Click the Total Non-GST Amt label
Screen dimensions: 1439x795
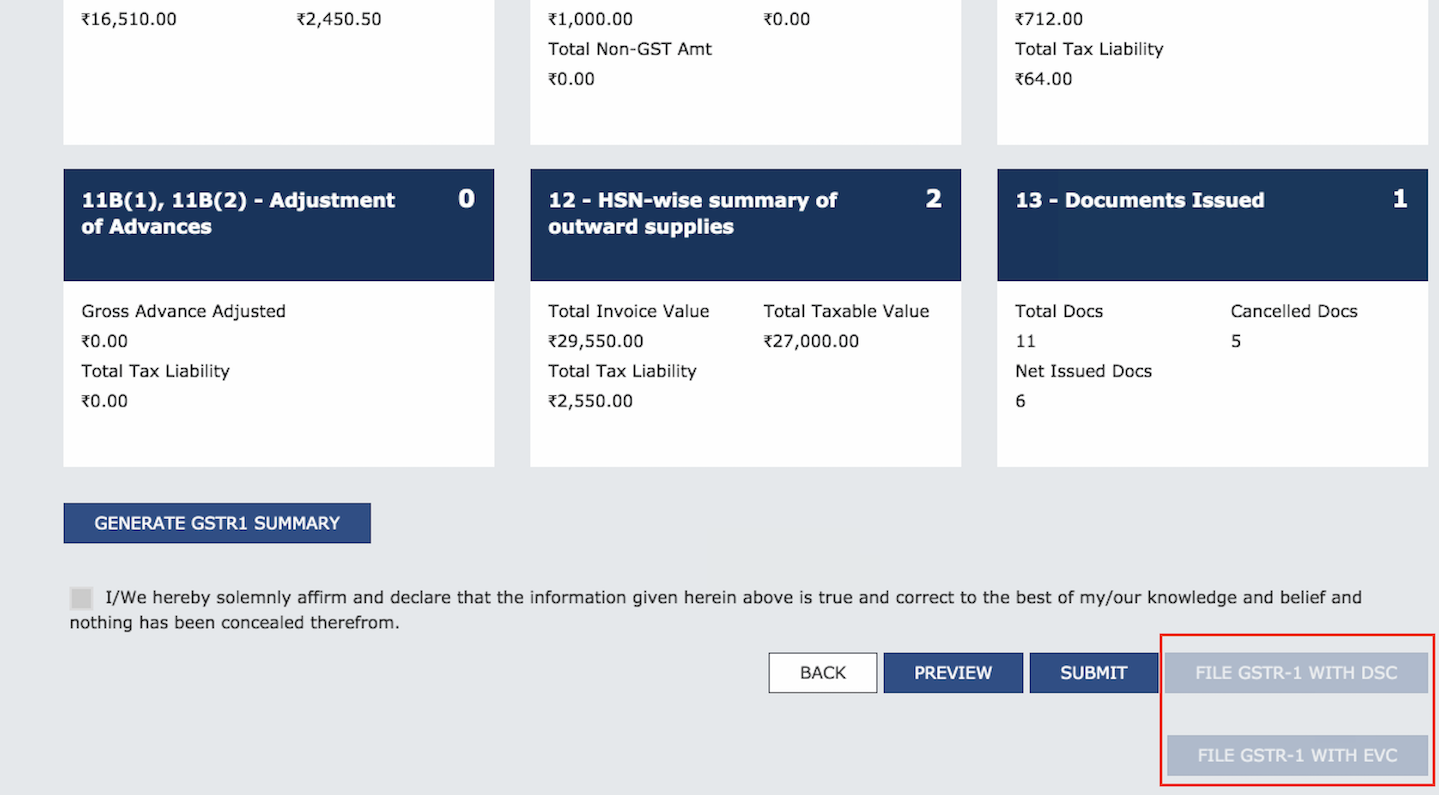coord(630,49)
